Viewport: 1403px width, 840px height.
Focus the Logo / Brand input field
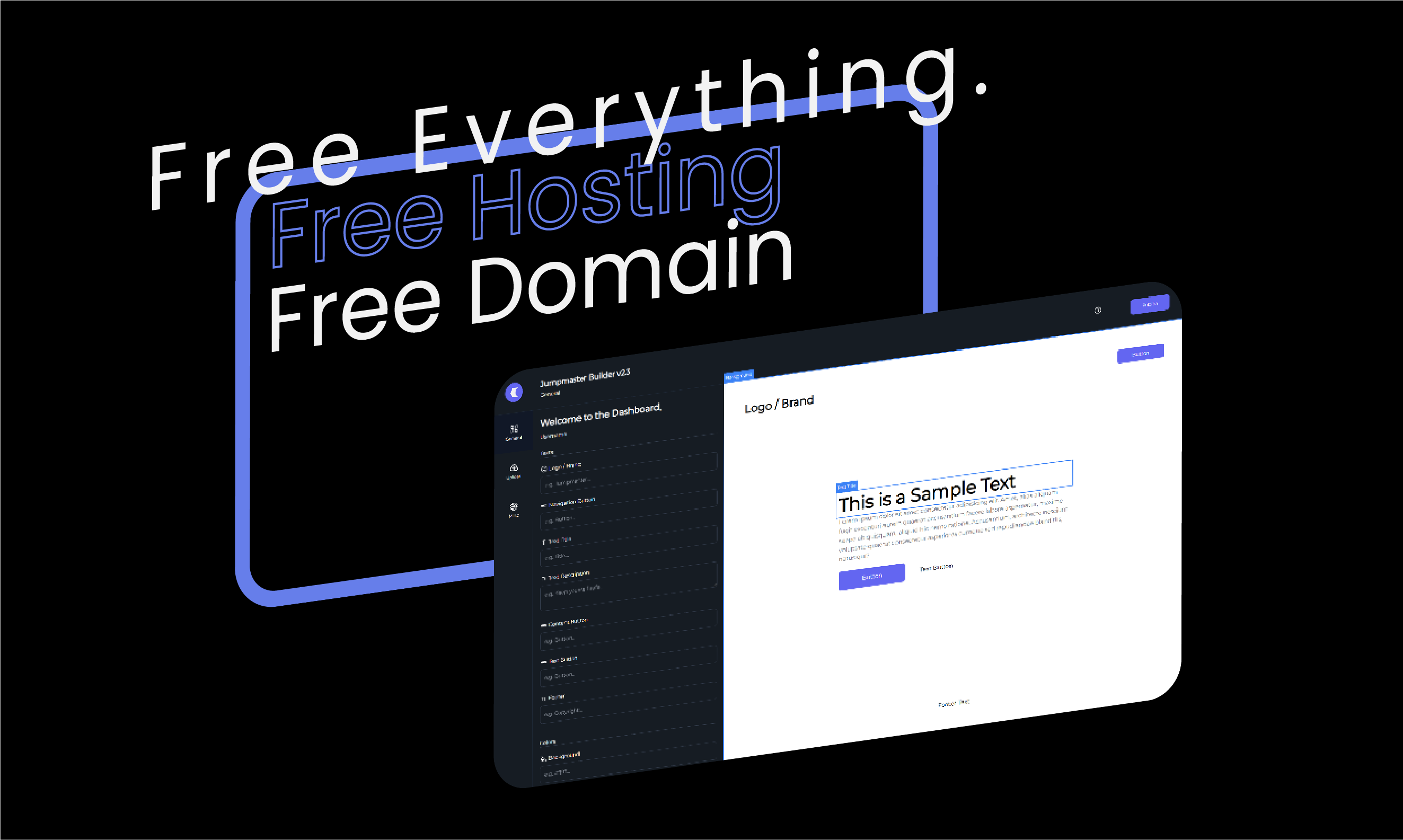(x=629, y=473)
